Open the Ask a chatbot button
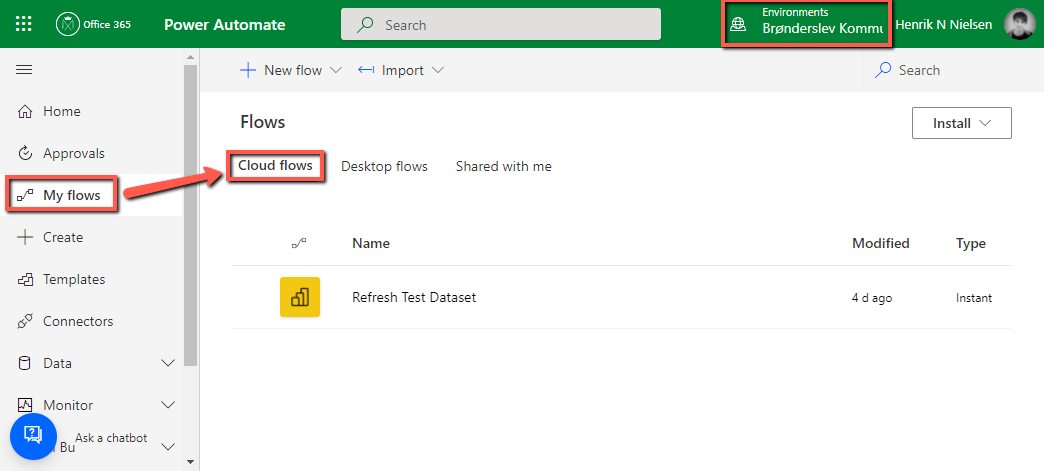The width and height of the screenshot is (1044, 471). (33, 435)
